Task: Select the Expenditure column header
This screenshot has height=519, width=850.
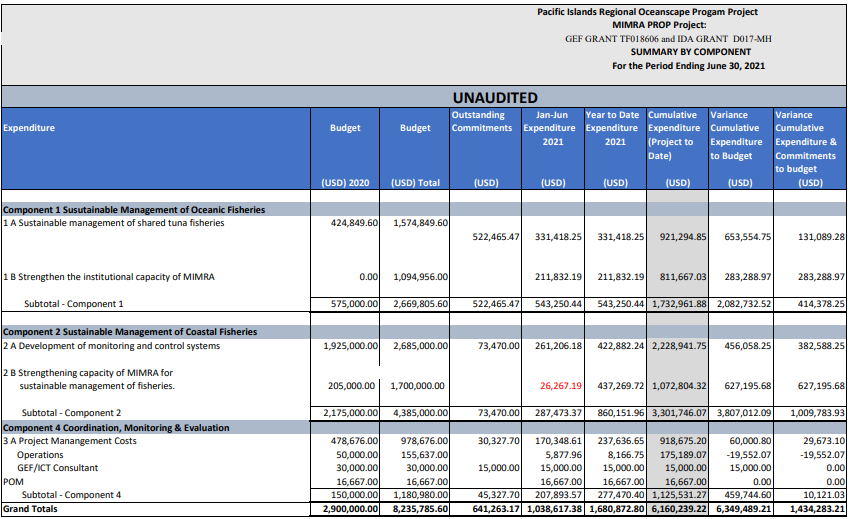Action: point(29,128)
